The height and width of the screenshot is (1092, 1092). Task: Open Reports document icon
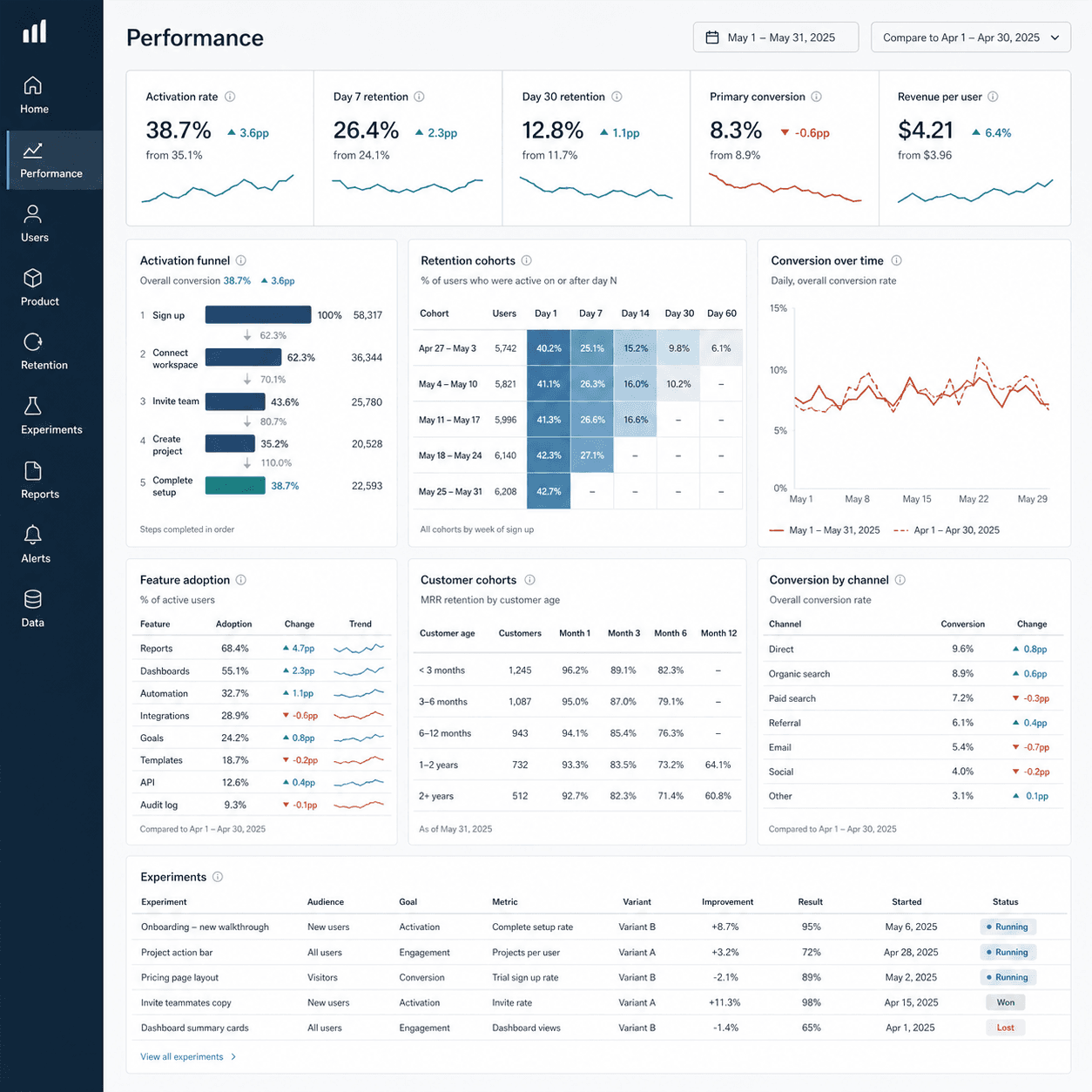pyautogui.click(x=33, y=470)
